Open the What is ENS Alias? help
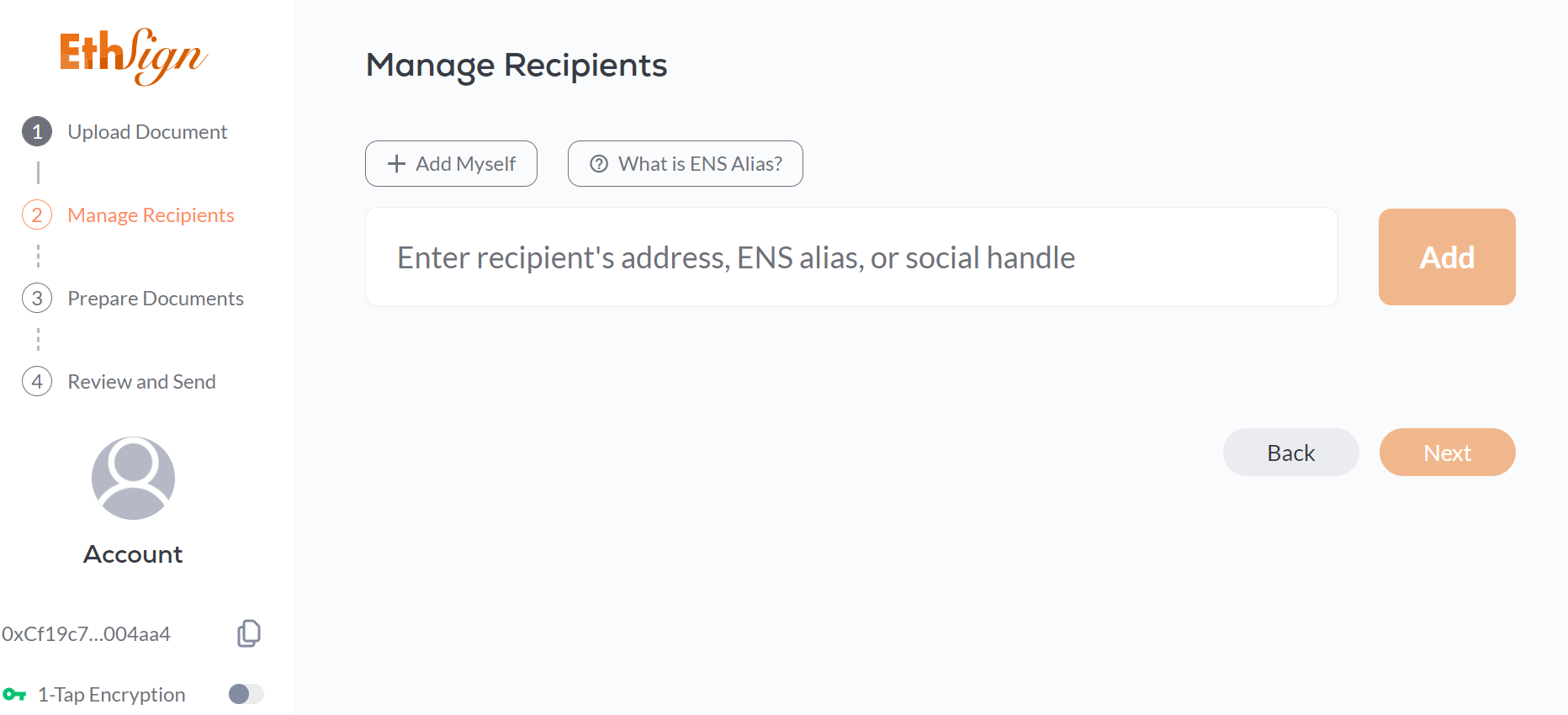The height and width of the screenshot is (715, 1568). pos(686,164)
